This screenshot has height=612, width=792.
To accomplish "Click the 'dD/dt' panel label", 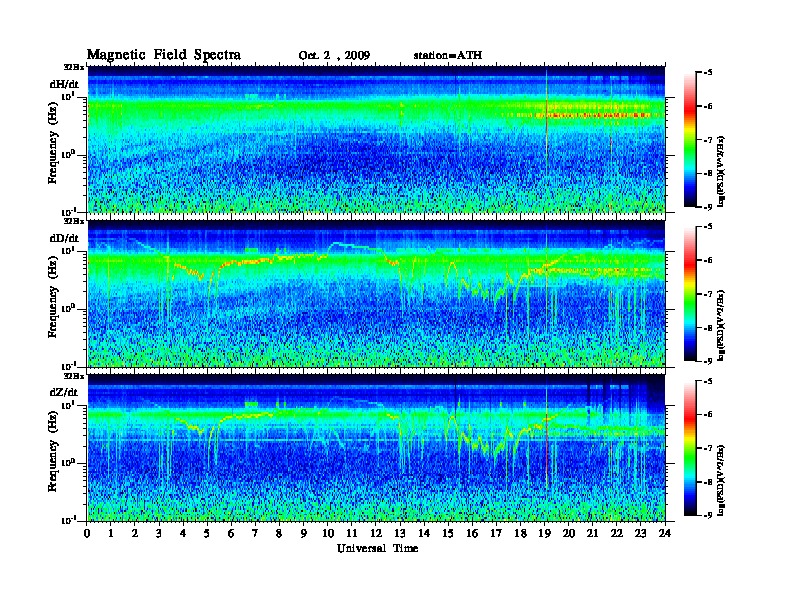I will [64, 238].
